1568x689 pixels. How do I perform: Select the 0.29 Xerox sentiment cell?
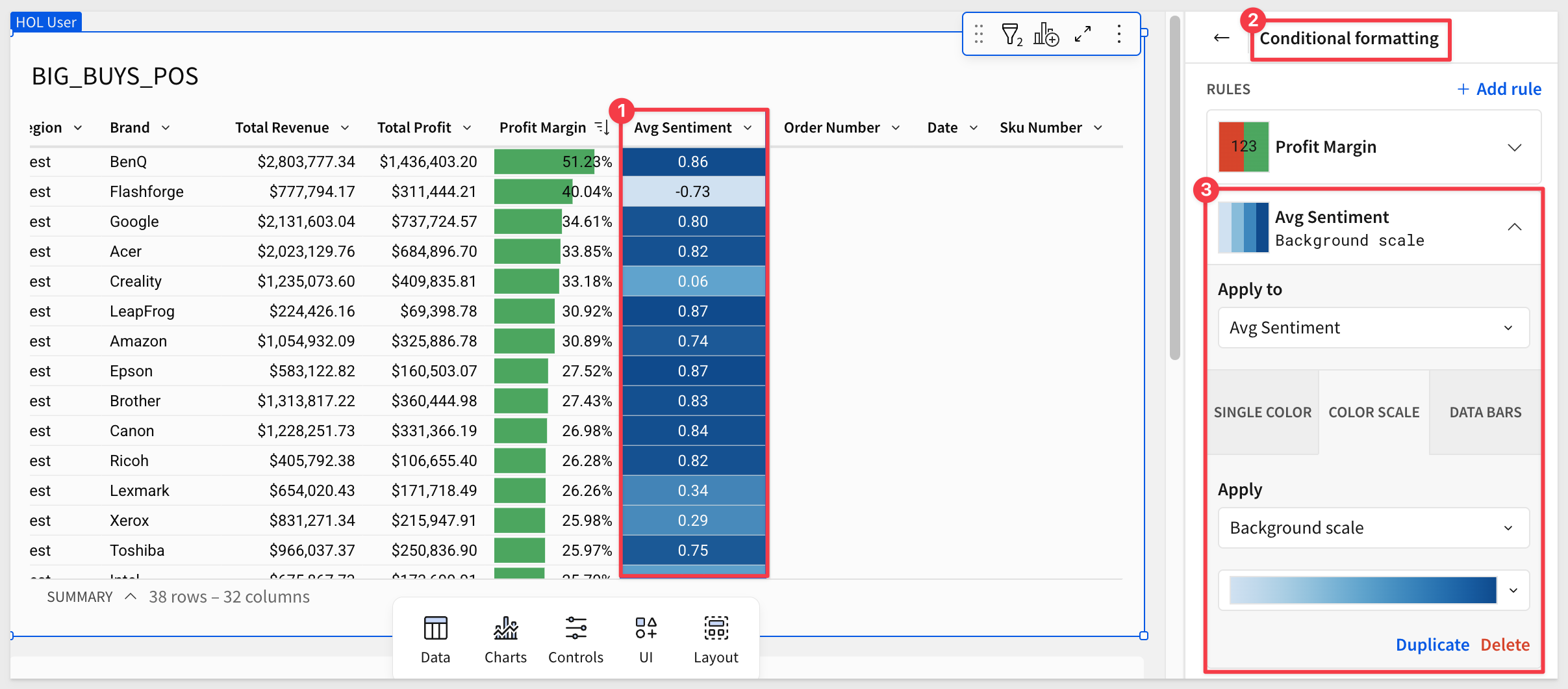pyautogui.click(x=693, y=521)
